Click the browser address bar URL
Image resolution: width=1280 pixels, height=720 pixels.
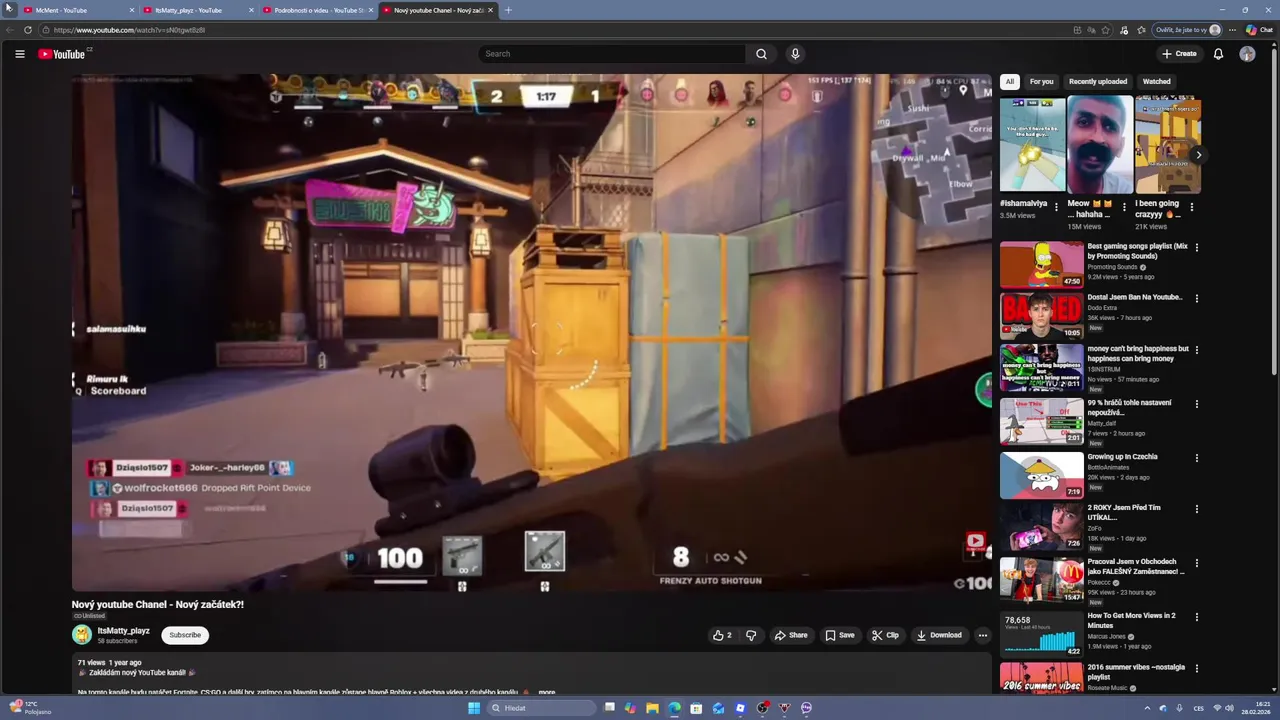(x=129, y=30)
